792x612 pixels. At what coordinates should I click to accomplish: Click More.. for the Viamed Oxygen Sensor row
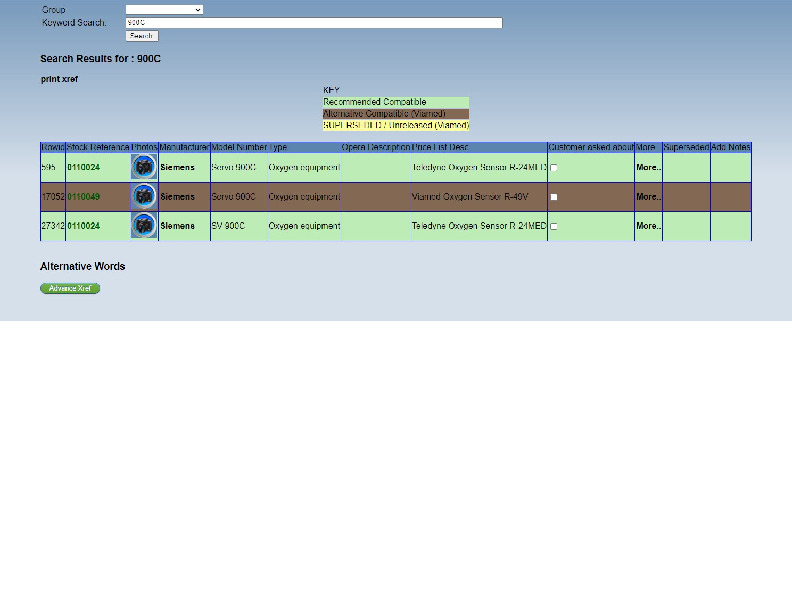[648, 197]
